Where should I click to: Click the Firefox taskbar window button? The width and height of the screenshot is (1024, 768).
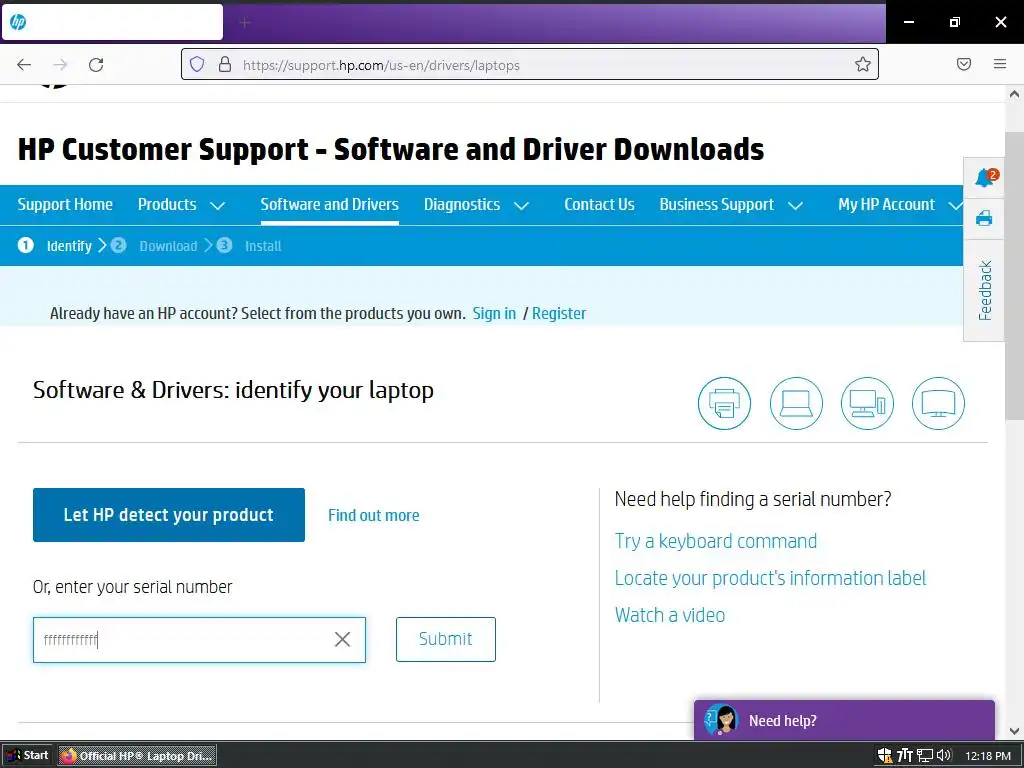pos(137,756)
